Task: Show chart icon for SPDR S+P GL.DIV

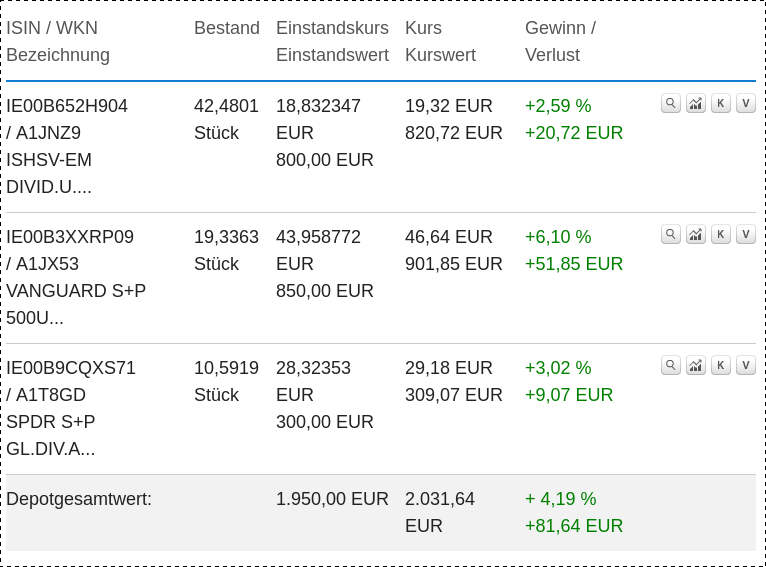Action: [696, 365]
